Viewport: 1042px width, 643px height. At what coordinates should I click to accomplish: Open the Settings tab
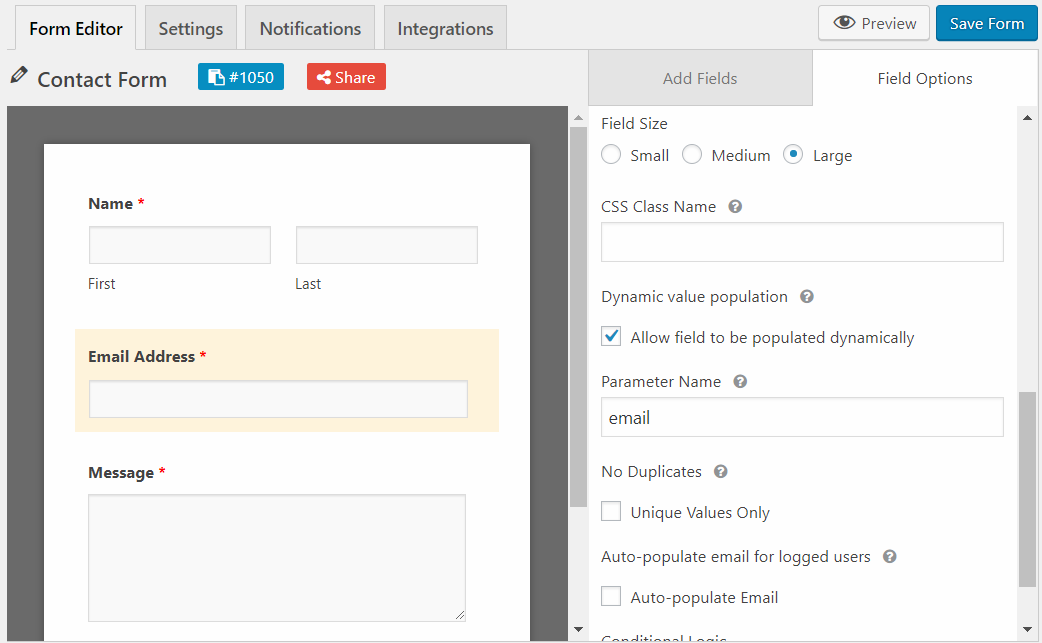[x=191, y=29]
